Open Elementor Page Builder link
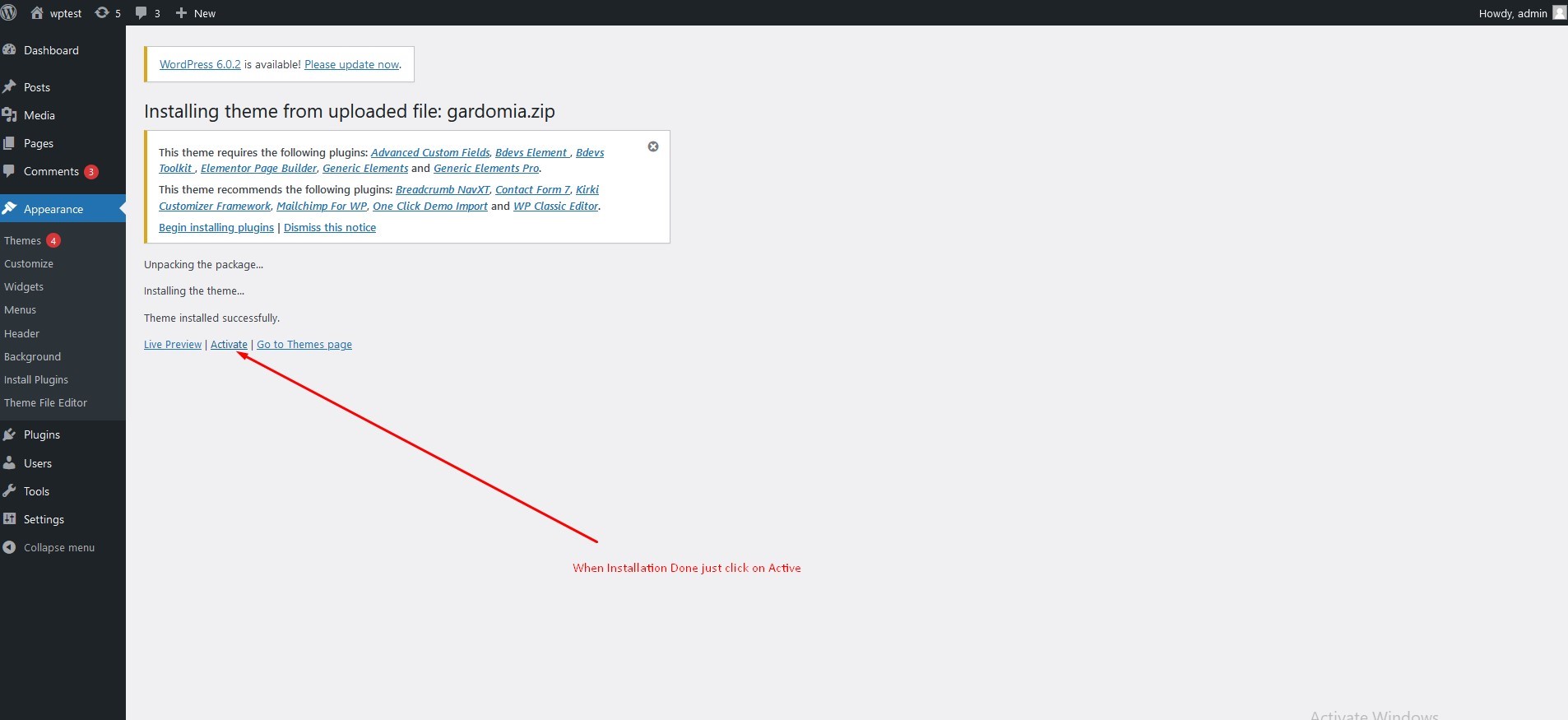 click(258, 168)
